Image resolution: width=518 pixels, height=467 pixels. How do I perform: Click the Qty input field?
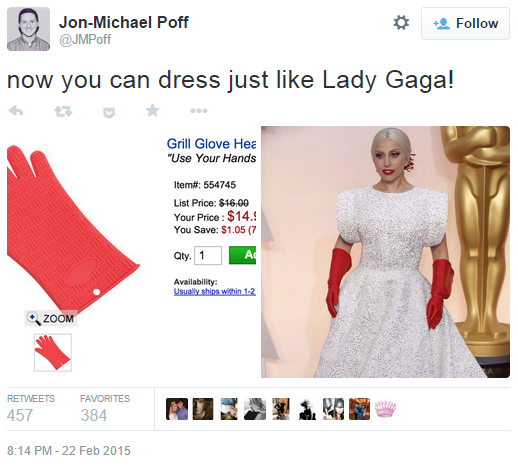[x=208, y=255]
